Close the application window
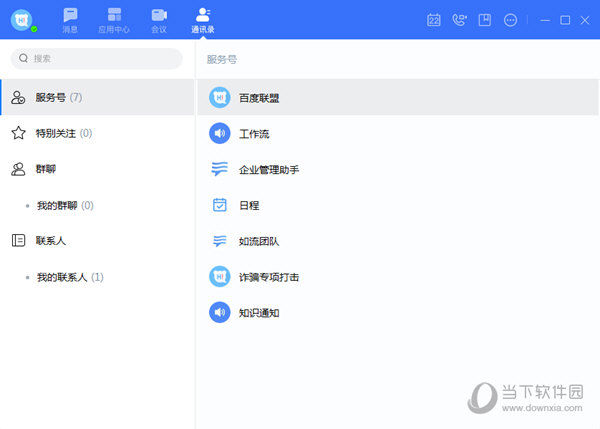 [585, 20]
